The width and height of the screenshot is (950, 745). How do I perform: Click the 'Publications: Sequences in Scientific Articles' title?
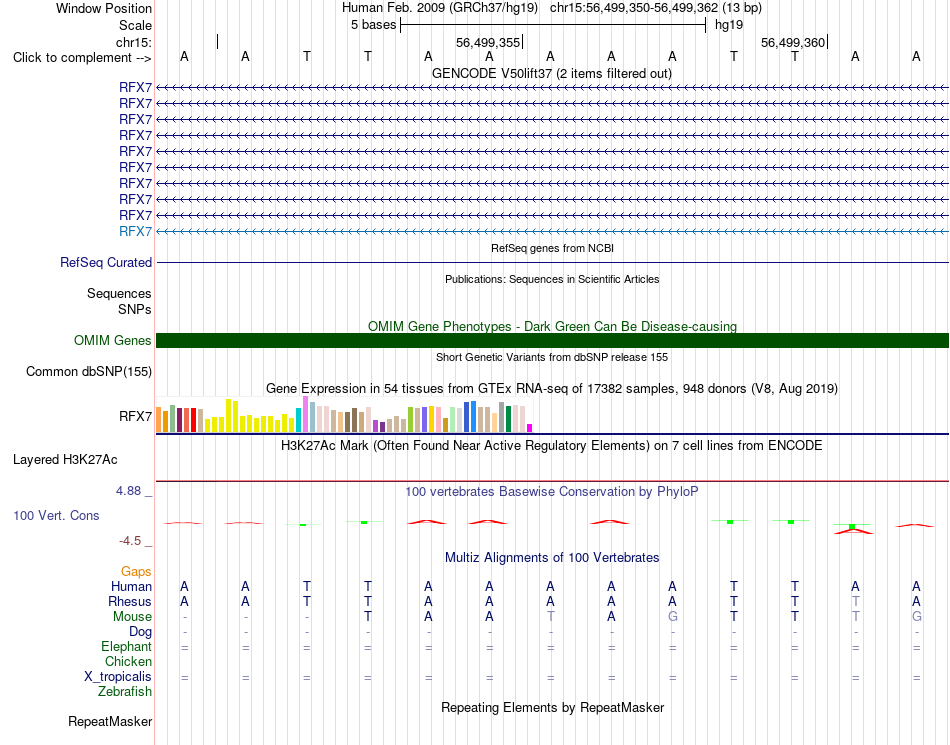point(552,279)
